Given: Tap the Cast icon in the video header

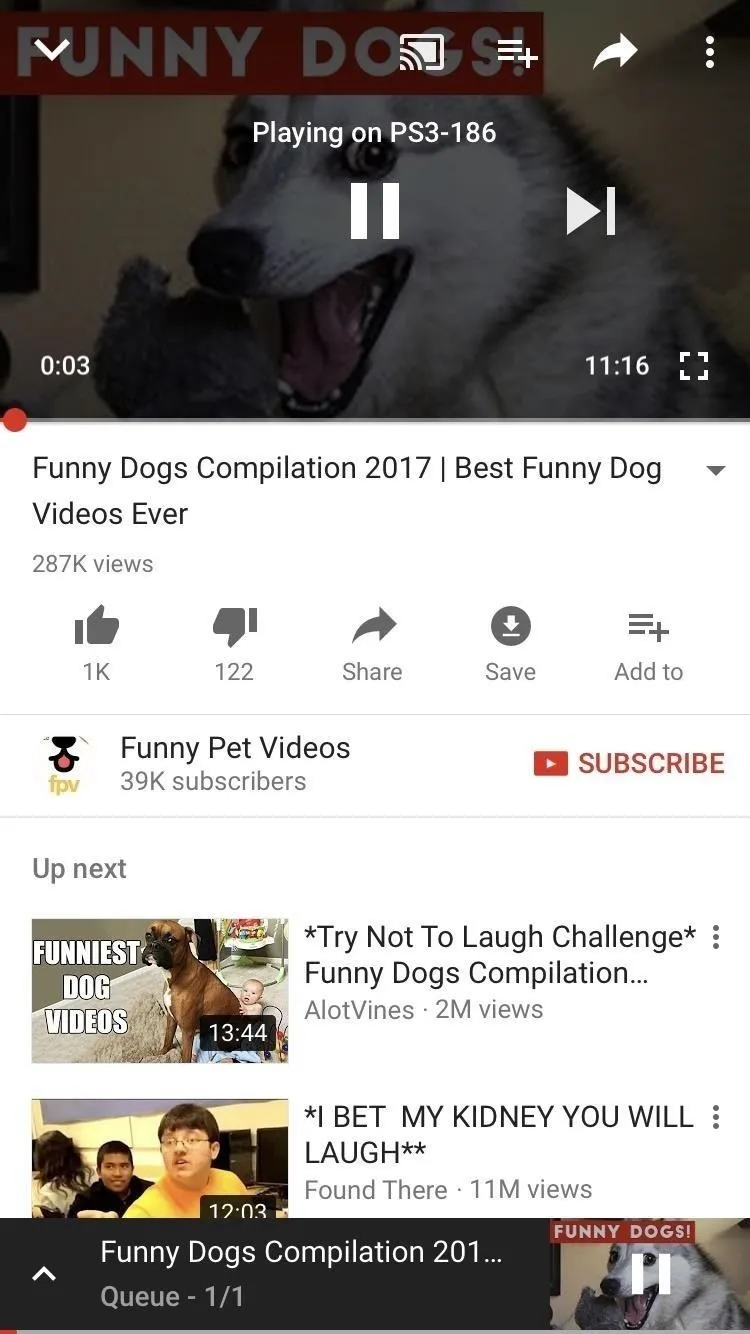Looking at the screenshot, I should (421, 52).
